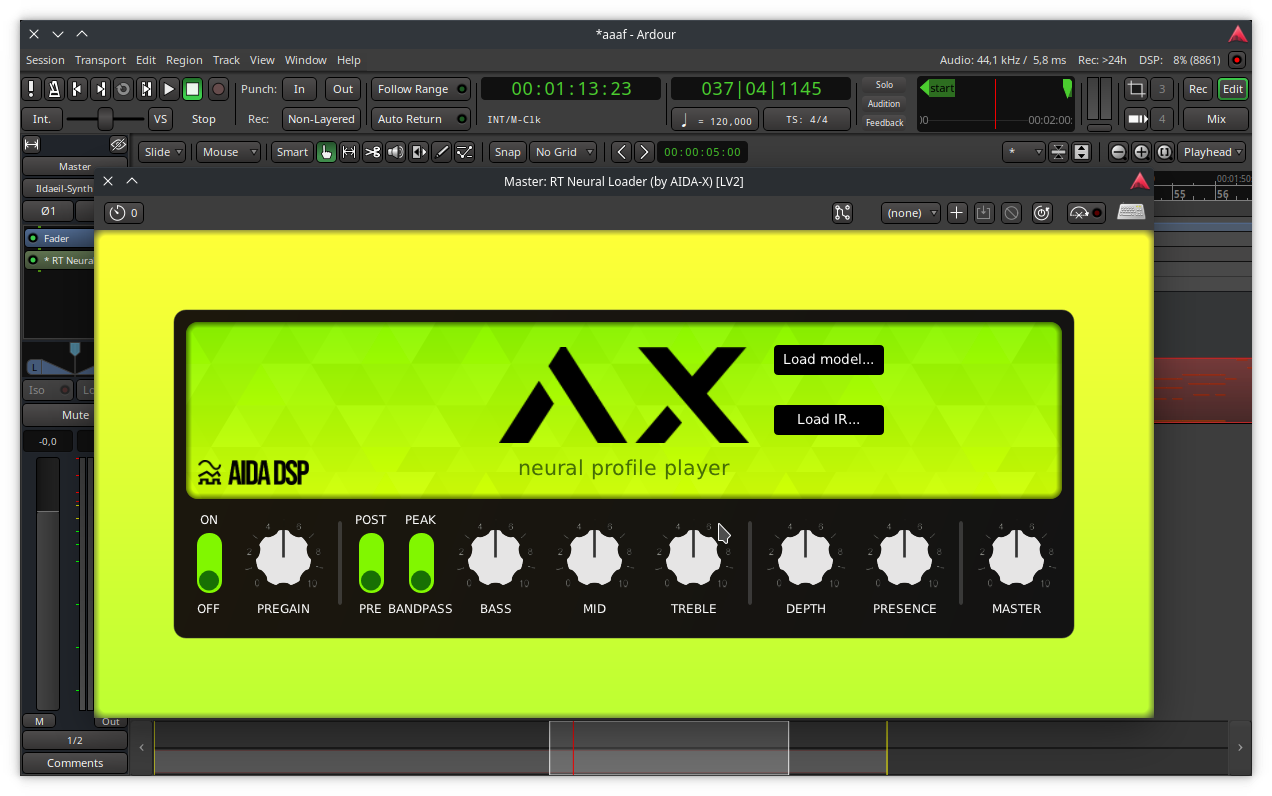Open the Session menu
The image size is (1272, 796).
(x=45, y=60)
